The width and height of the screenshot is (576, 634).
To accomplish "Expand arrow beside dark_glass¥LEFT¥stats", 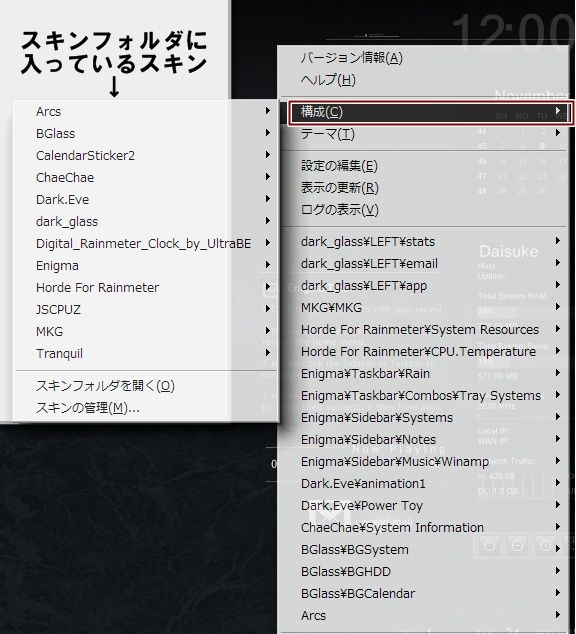I will (x=558, y=241).
